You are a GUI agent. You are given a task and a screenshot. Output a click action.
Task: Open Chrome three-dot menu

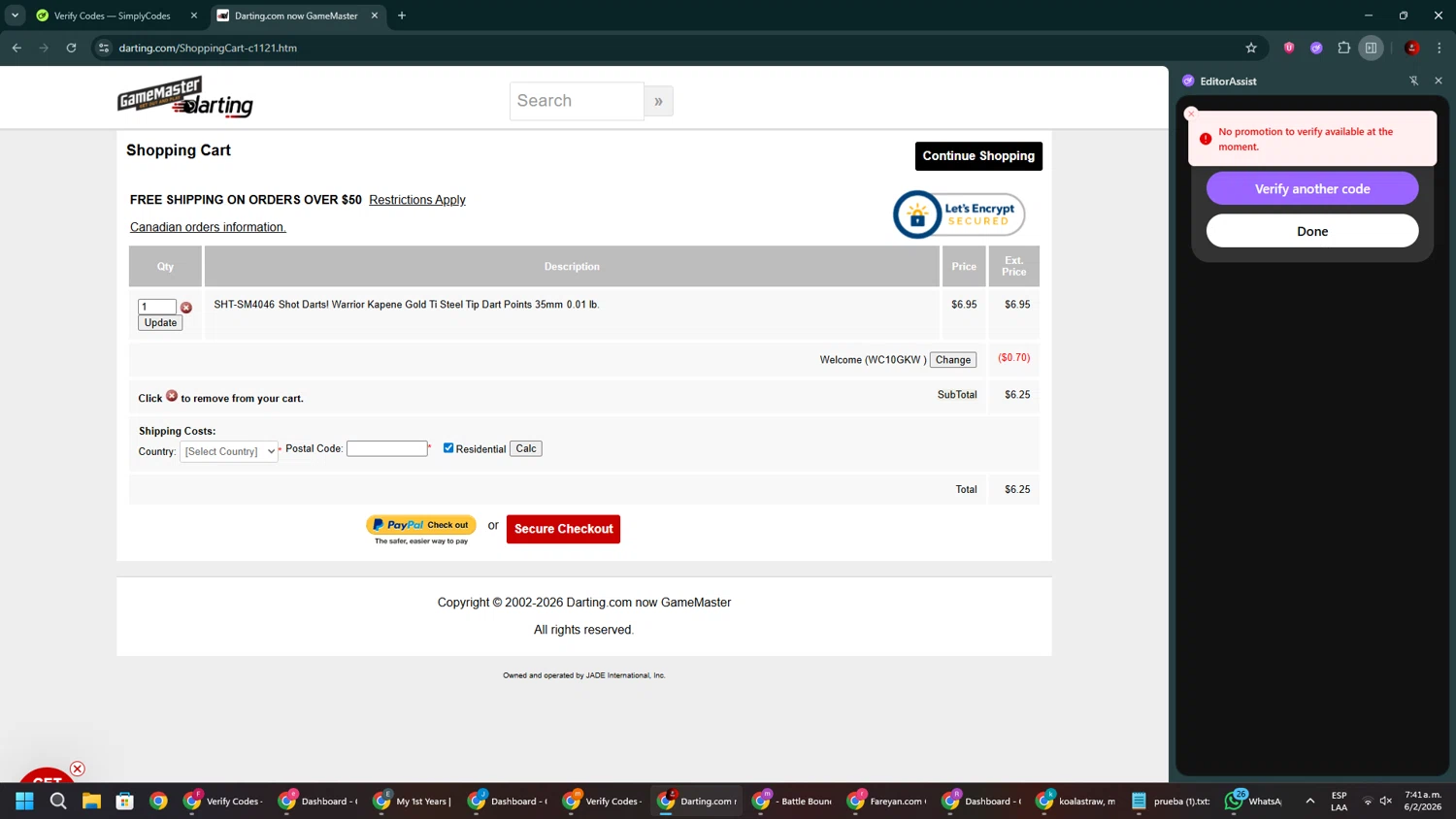click(x=1439, y=48)
